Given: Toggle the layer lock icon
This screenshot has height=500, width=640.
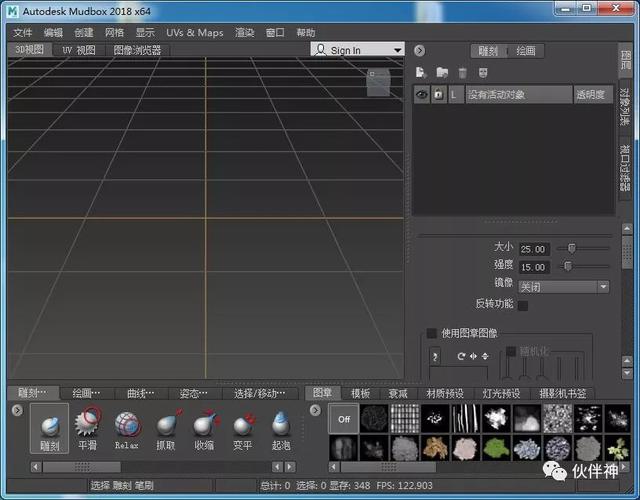Looking at the screenshot, I should (x=439, y=95).
